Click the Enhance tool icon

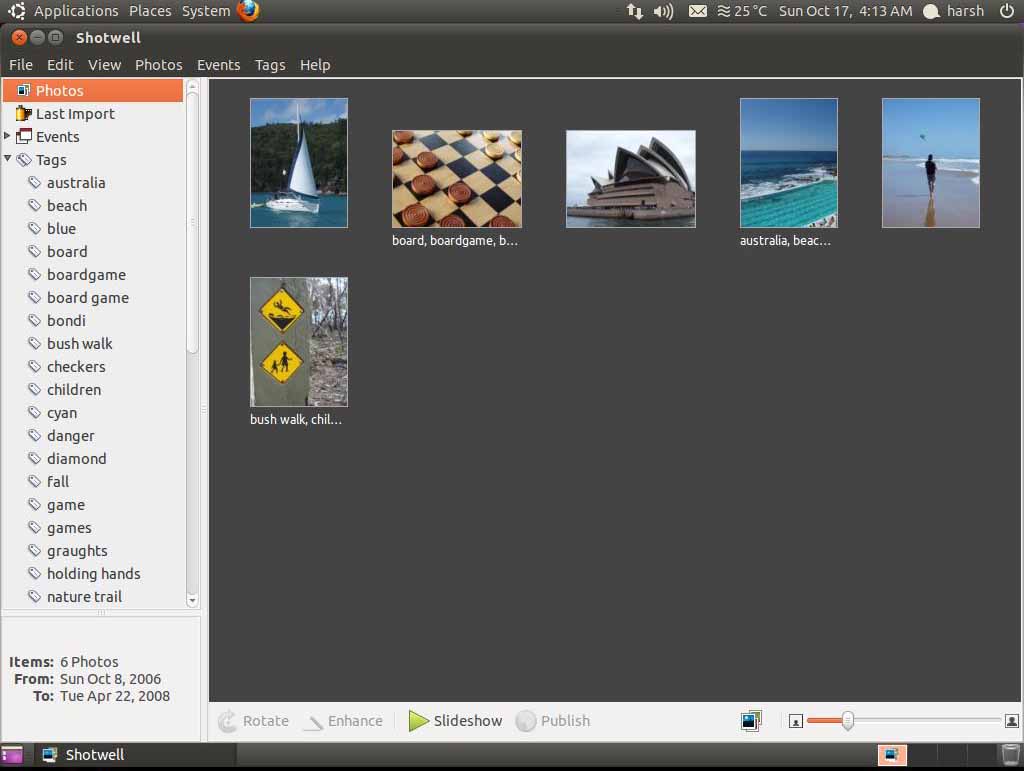coord(314,721)
